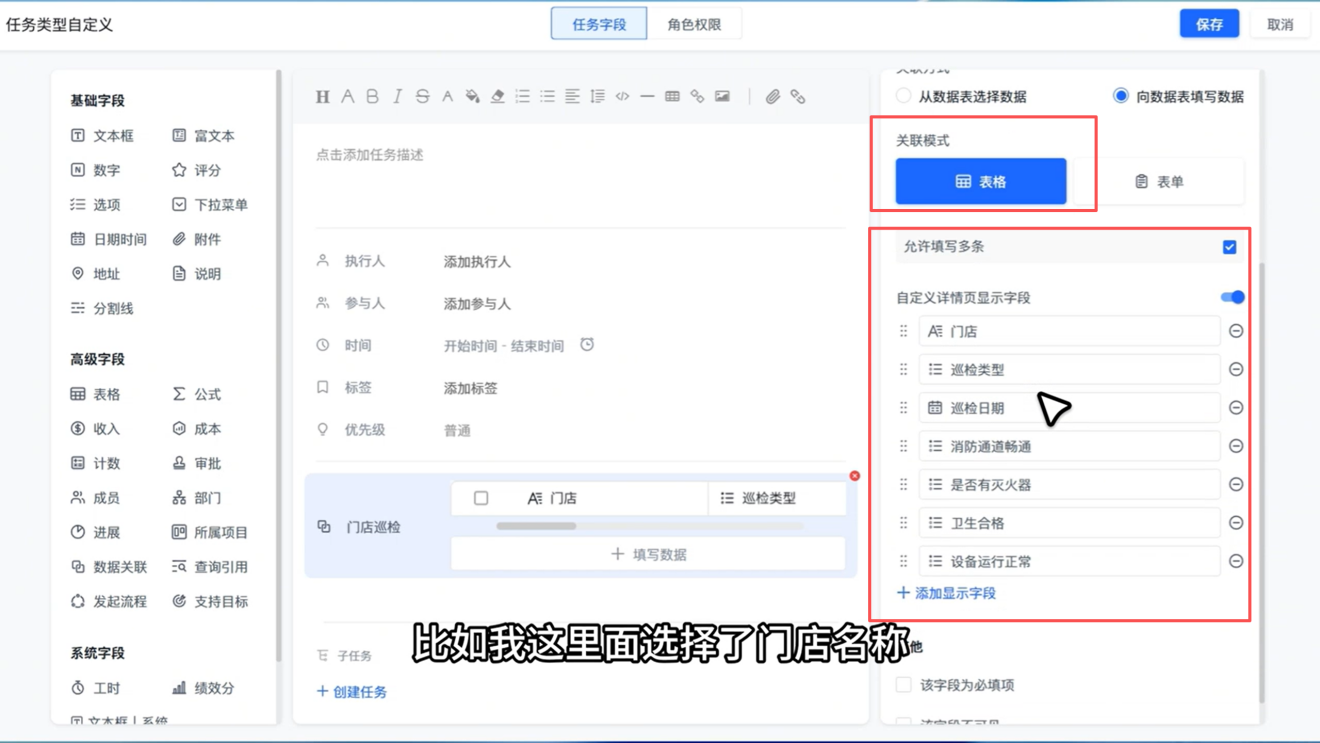Viewport: 1320px width, 743px height.
Task: Add 发起流程 field from 高级字段
Action: tap(108, 601)
